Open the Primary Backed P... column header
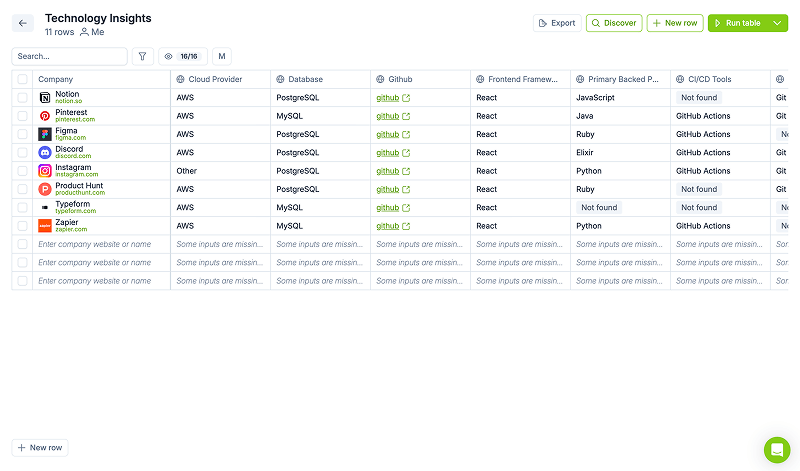 coord(620,79)
